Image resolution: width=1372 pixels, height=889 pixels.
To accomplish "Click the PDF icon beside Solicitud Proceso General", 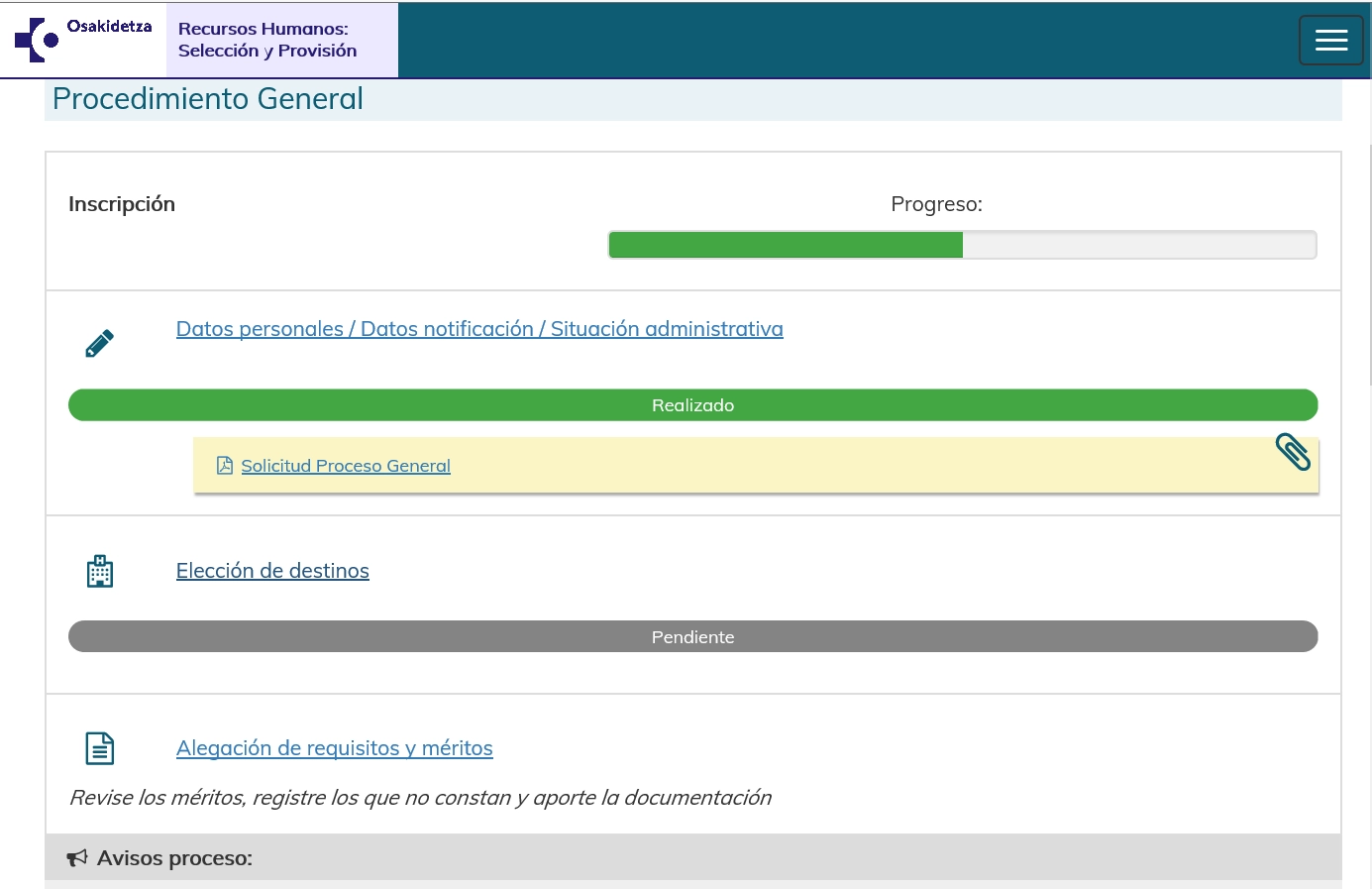I will [225, 466].
